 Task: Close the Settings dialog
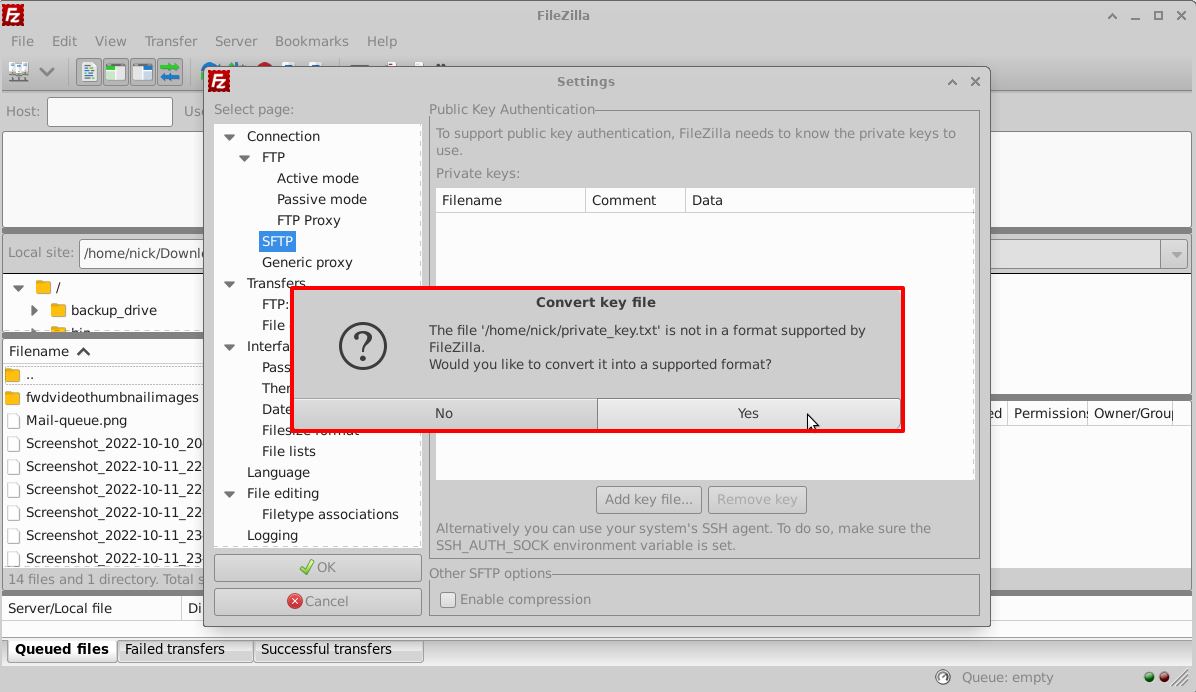coord(976,82)
